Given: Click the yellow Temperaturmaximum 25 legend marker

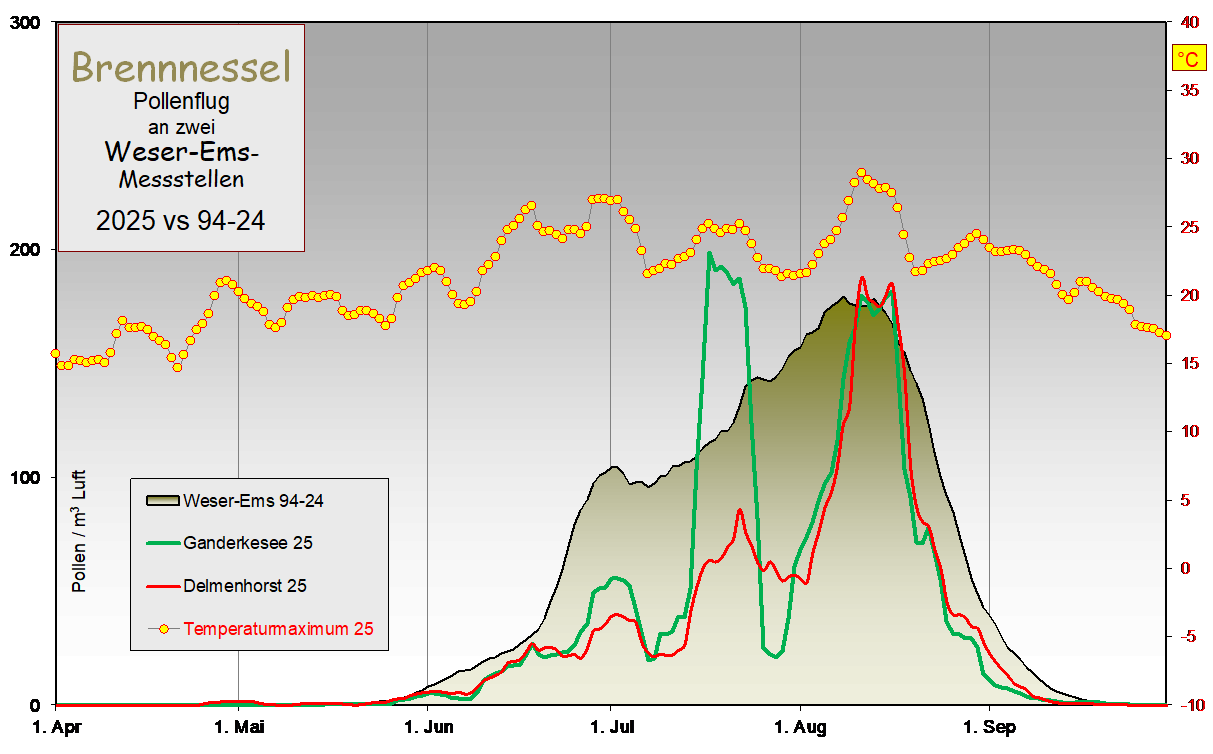Looking at the screenshot, I should (x=163, y=629).
